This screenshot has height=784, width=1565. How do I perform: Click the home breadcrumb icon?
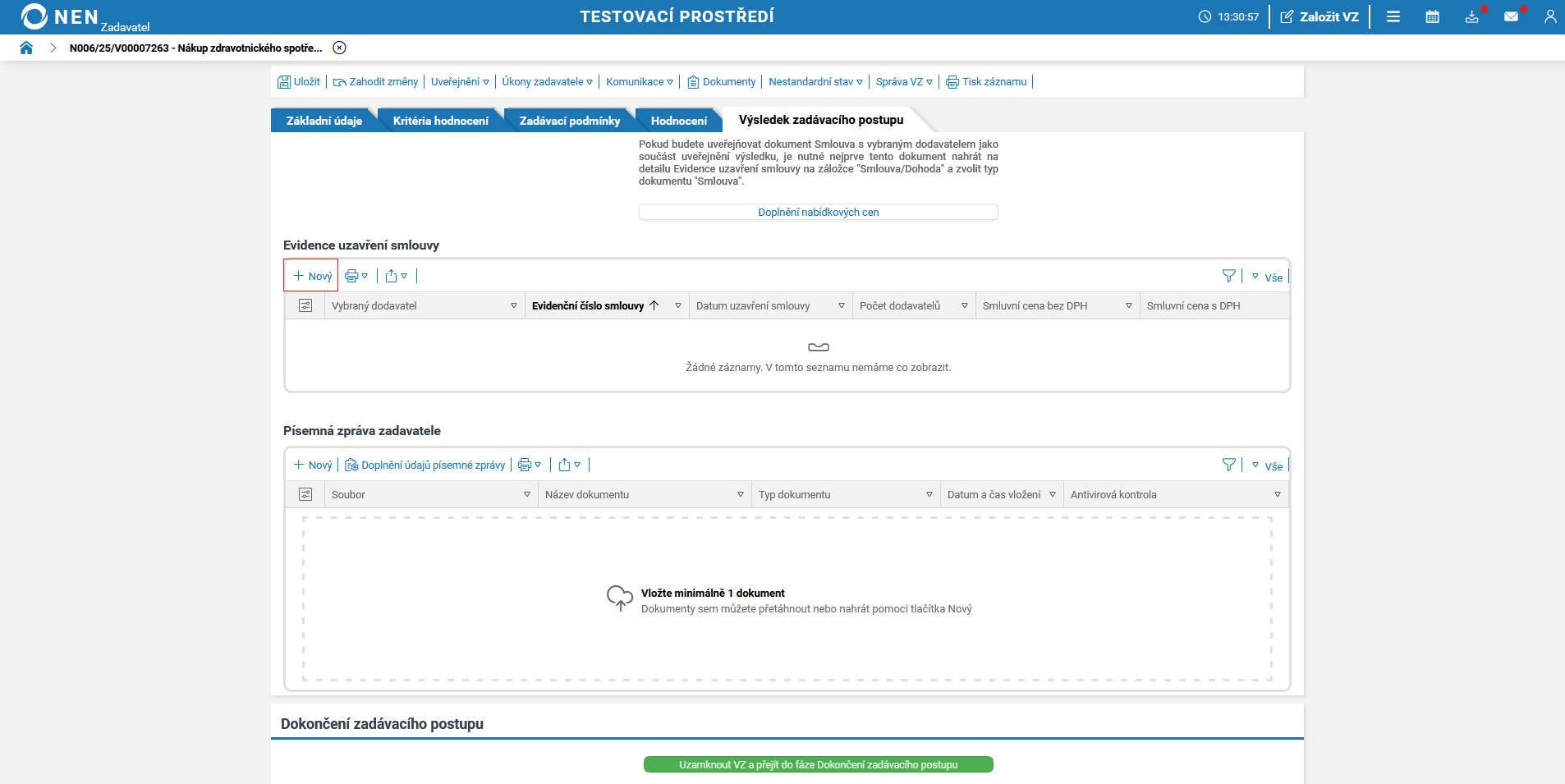pyautogui.click(x=26, y=48)
